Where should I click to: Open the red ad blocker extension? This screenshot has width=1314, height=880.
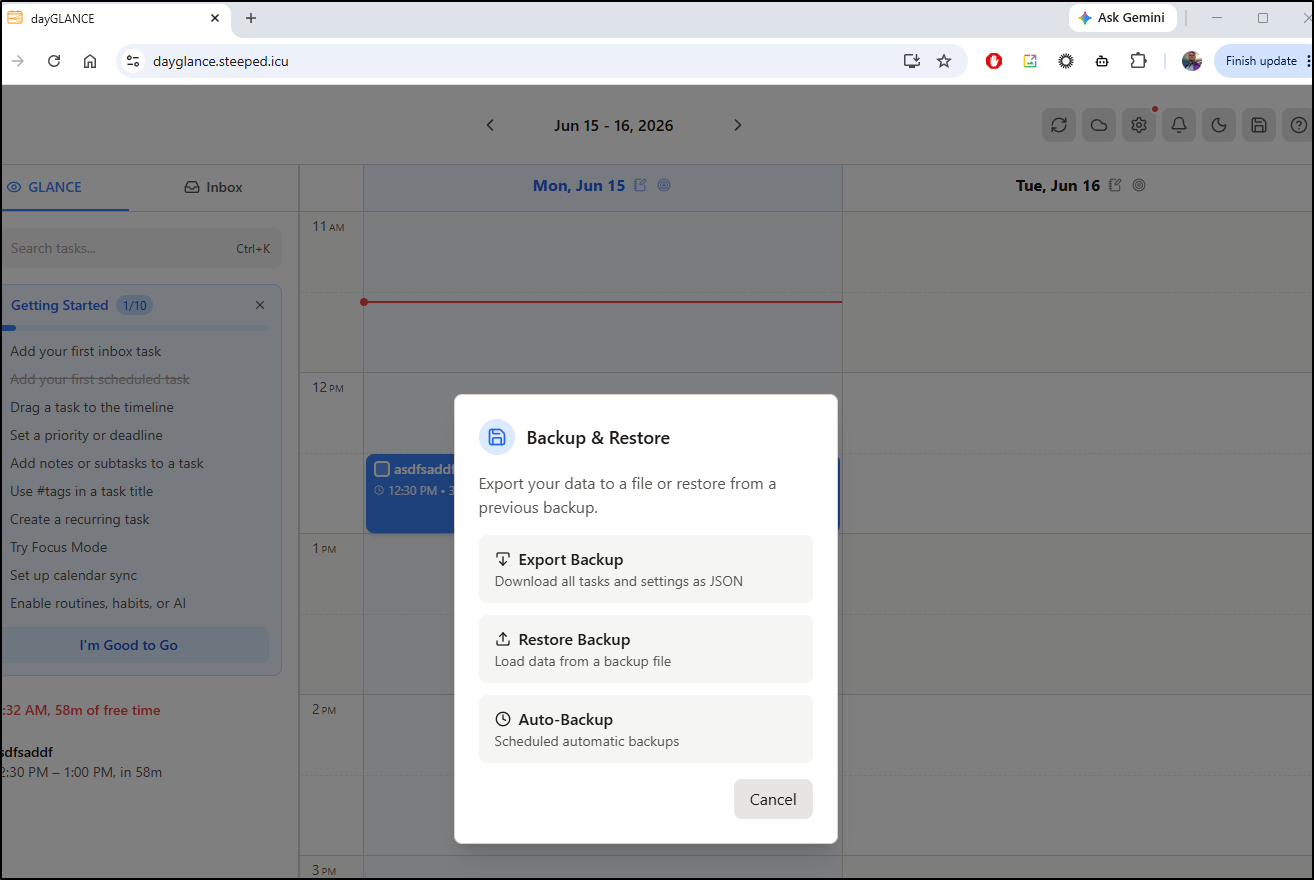pos(994,61)
